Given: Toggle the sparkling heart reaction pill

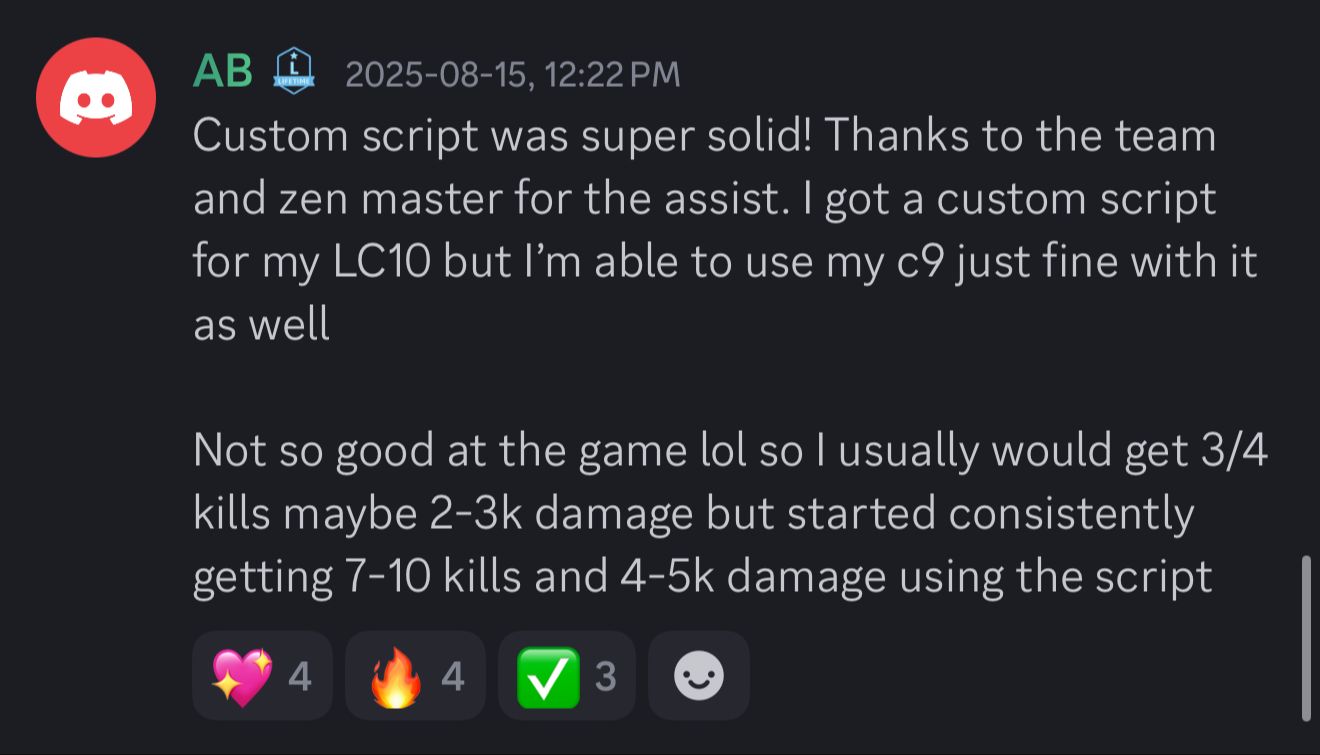Looking at the screenshot, I should (x=262, y=676).
